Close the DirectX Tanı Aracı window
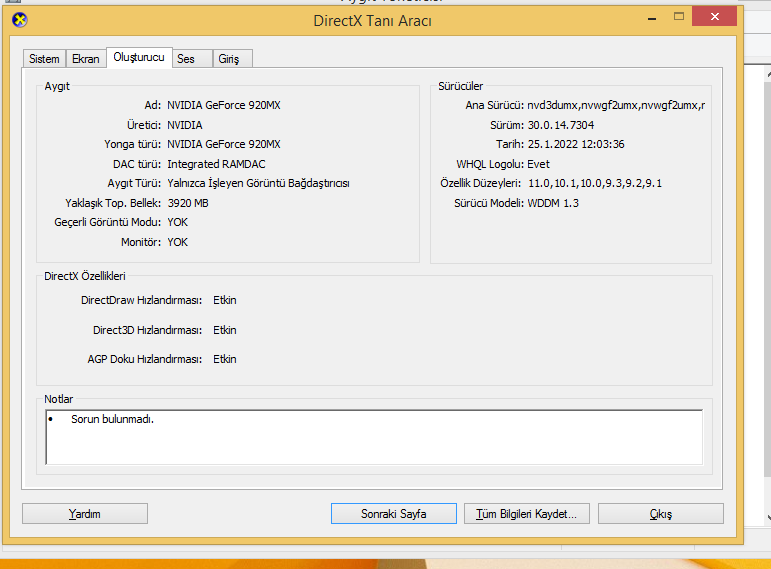Screen dimensions: 771x569 click(718, 17)
